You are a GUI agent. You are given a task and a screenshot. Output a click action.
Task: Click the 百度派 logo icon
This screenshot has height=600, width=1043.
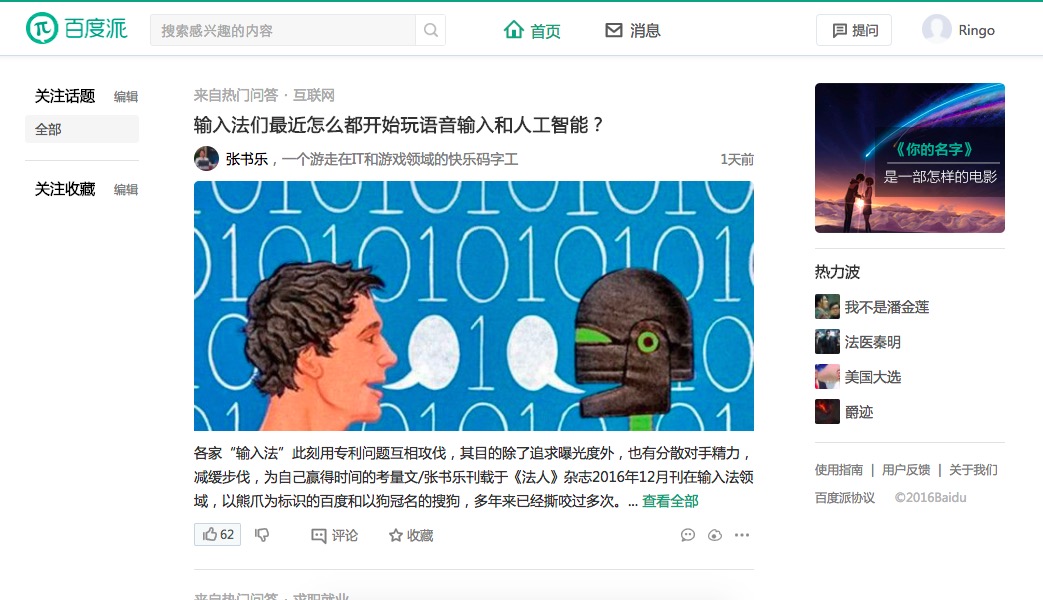tap(42, 29)
